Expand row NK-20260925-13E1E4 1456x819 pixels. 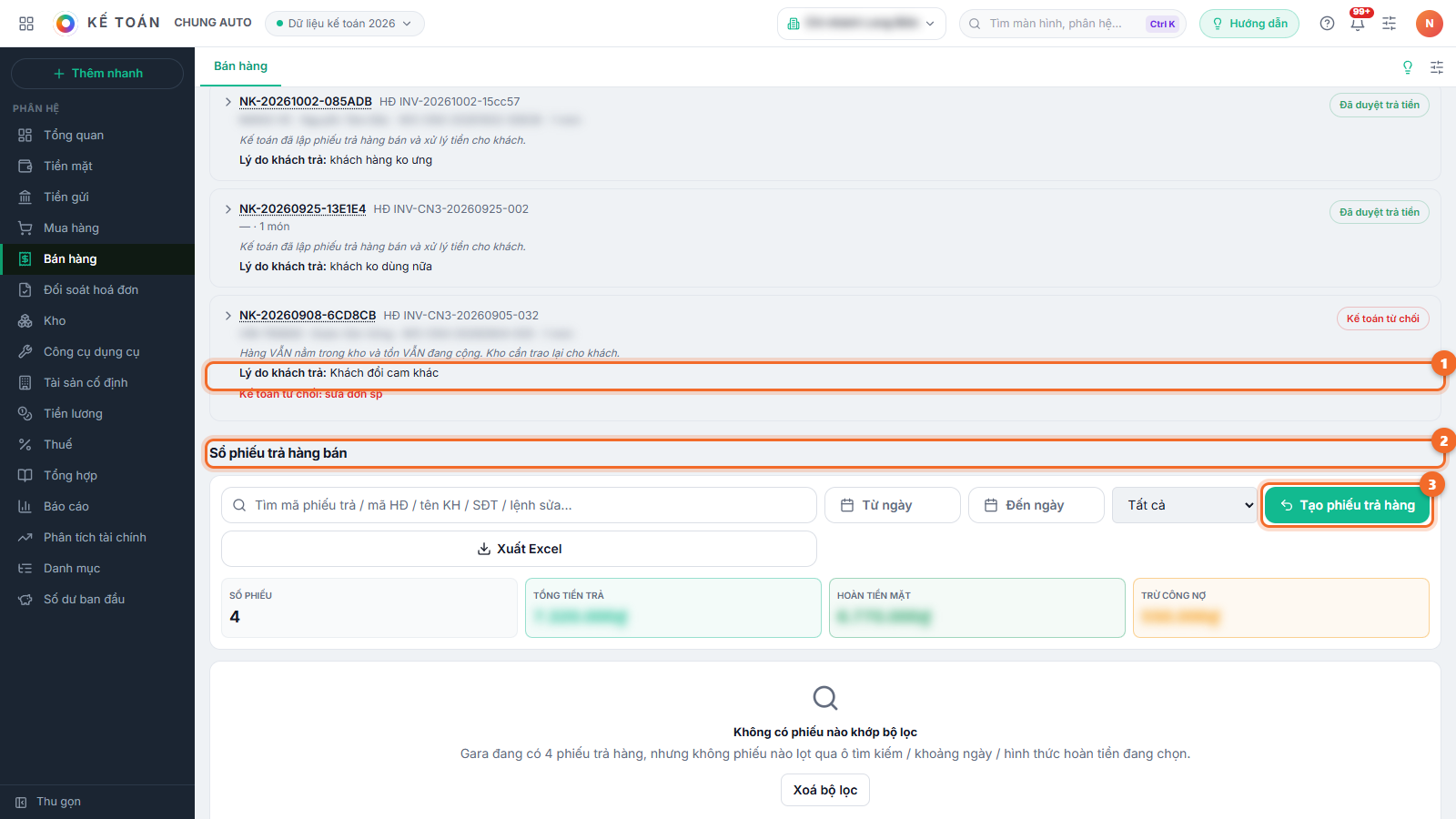(228, 209)
